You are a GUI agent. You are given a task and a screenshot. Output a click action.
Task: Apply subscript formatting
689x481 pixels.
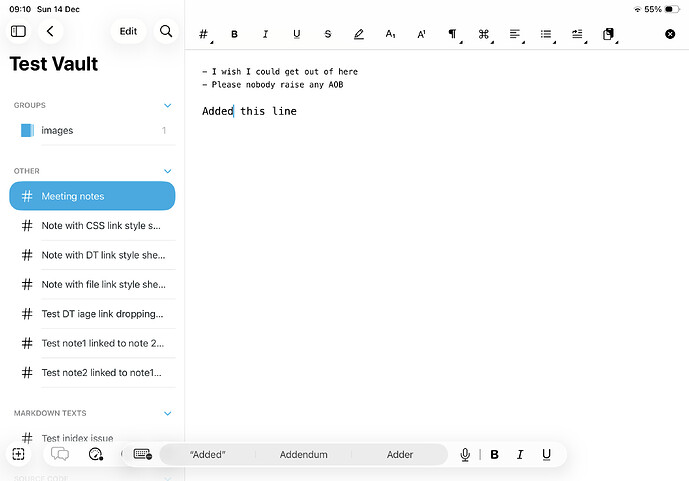[390, 34]
